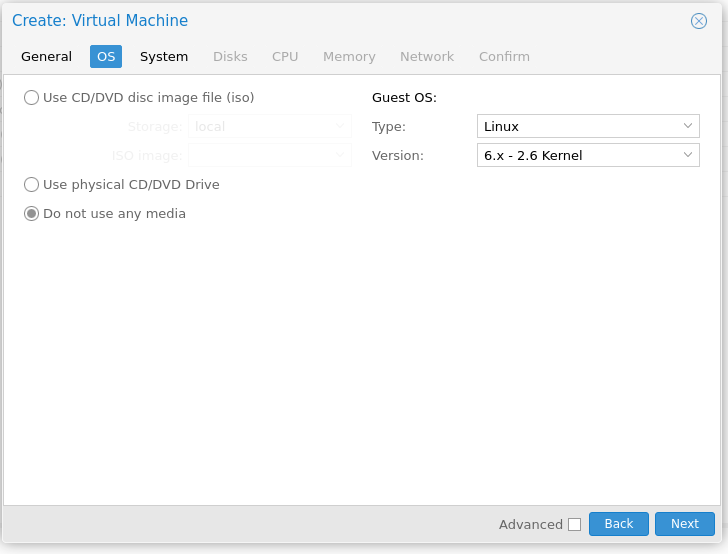The width and height of the screenshot is (728, 554).
Task: Open the Version dropdown arrow
Action: click(688, 155)
